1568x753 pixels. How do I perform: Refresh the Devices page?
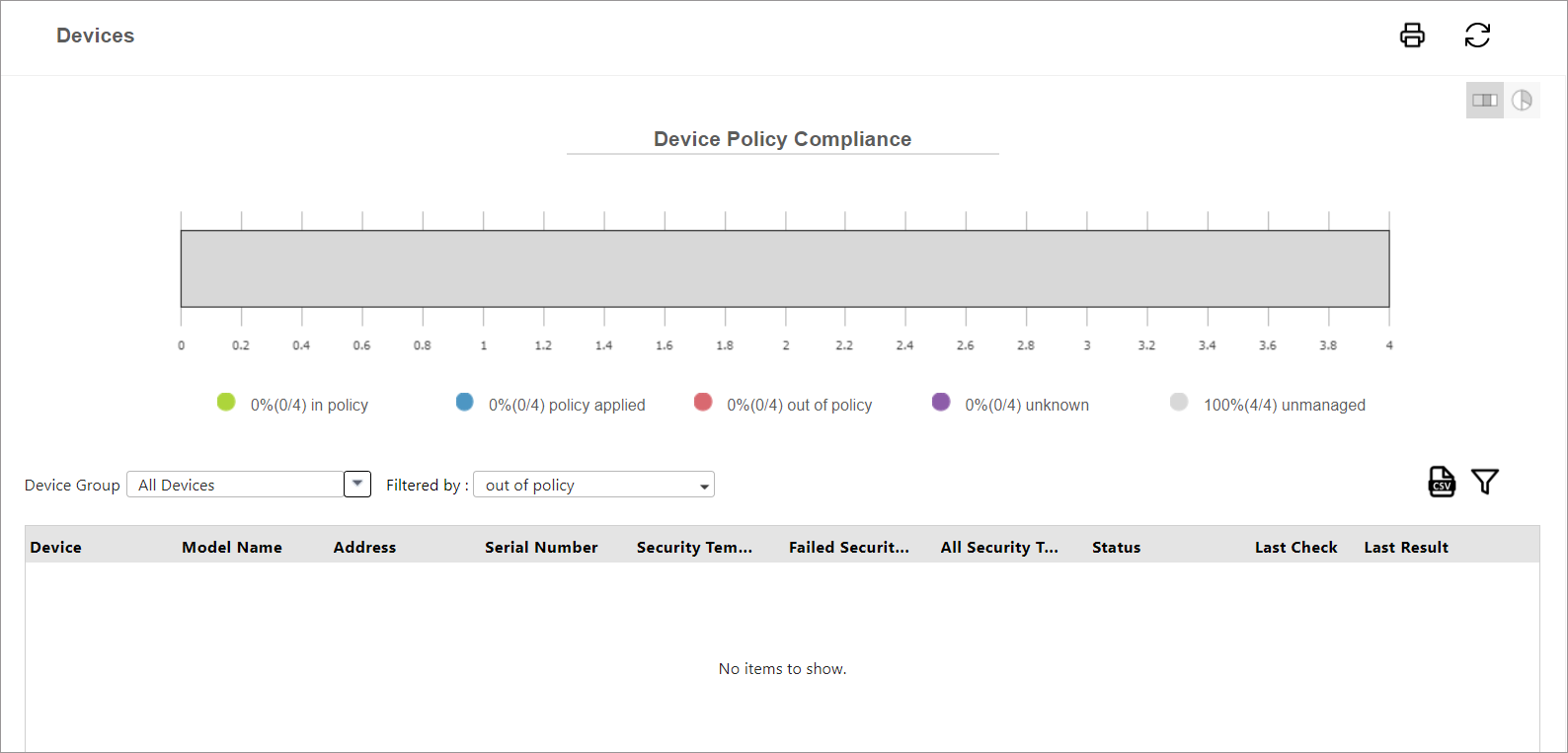(1477, 36)
